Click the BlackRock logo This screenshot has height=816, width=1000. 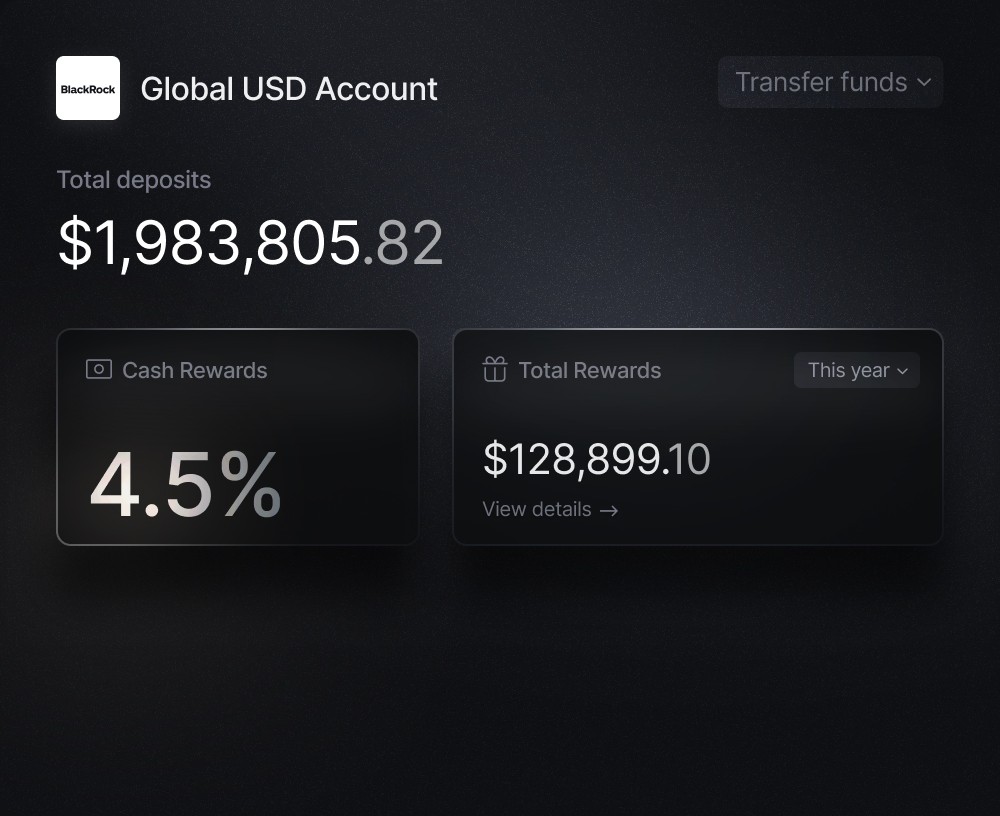88,88
